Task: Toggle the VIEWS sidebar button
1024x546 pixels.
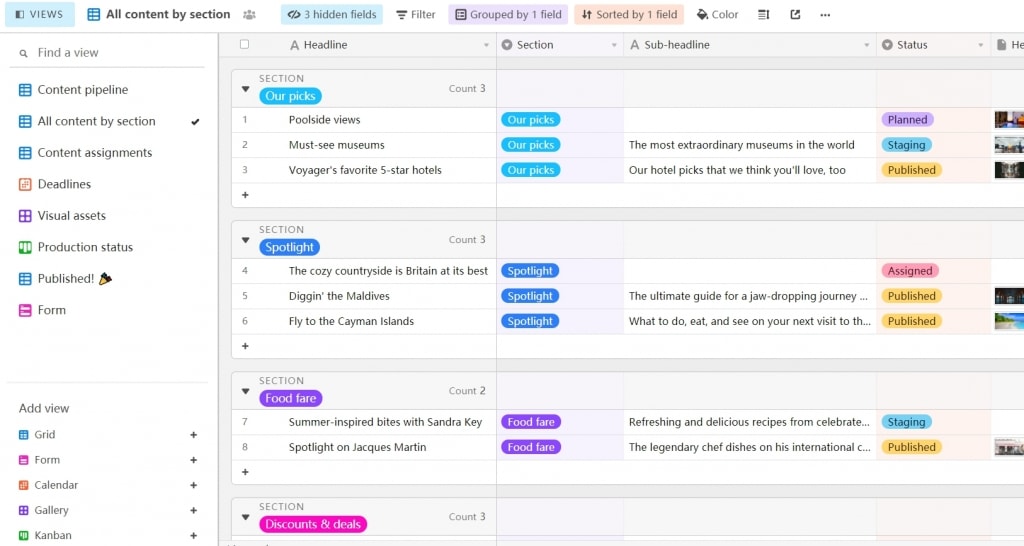Action: point(40,15)
